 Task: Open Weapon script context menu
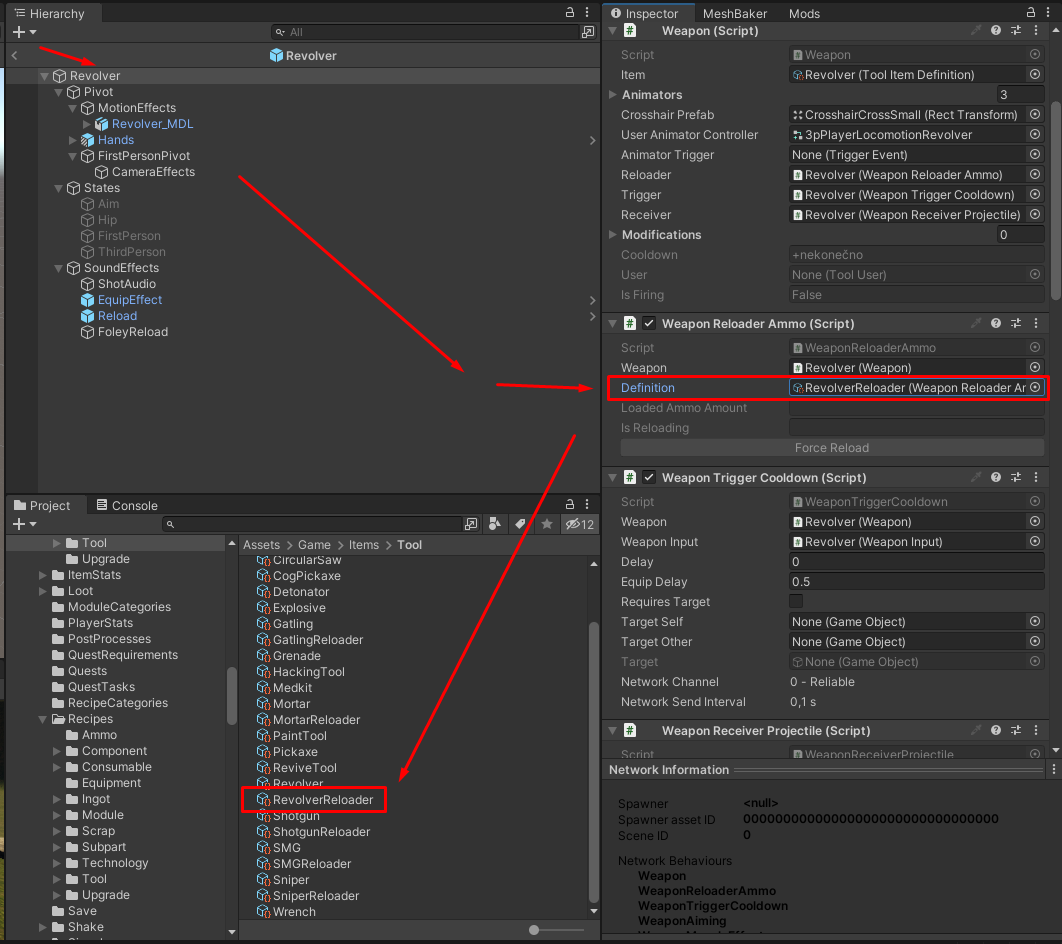[x=1036, y=30]
